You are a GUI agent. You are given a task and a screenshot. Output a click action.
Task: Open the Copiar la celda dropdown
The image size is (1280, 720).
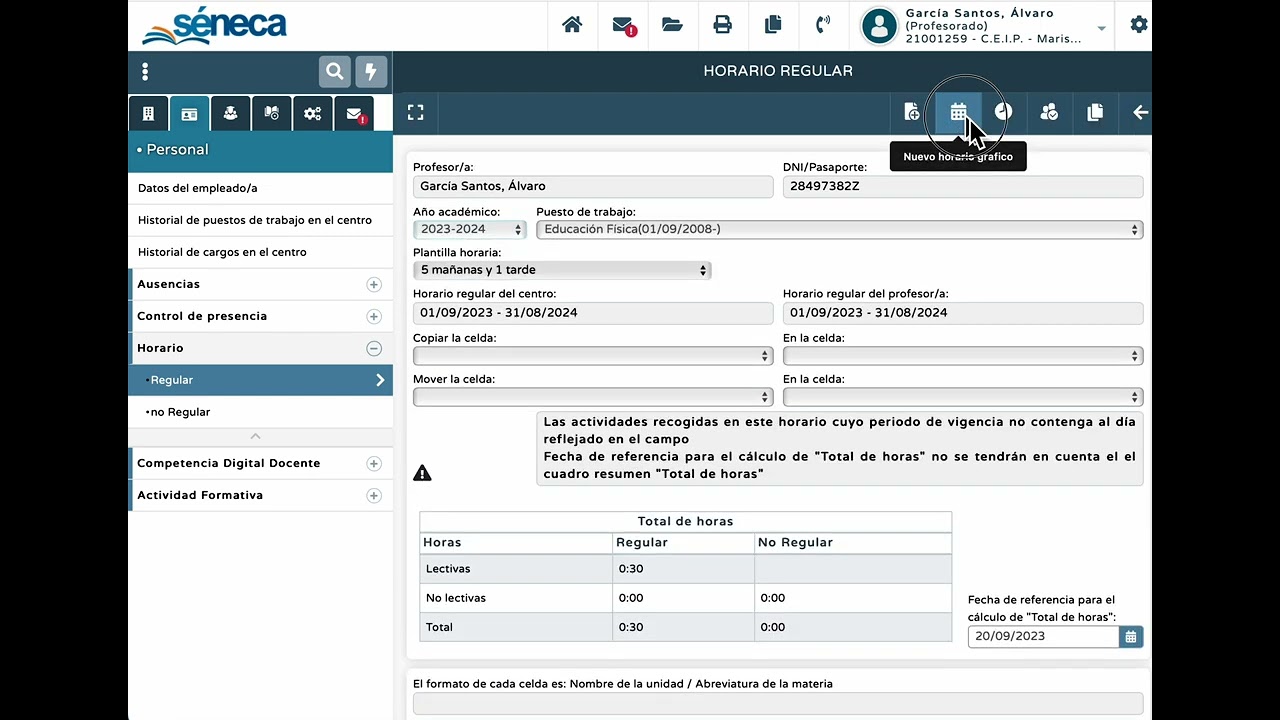(x=593, y=356)
